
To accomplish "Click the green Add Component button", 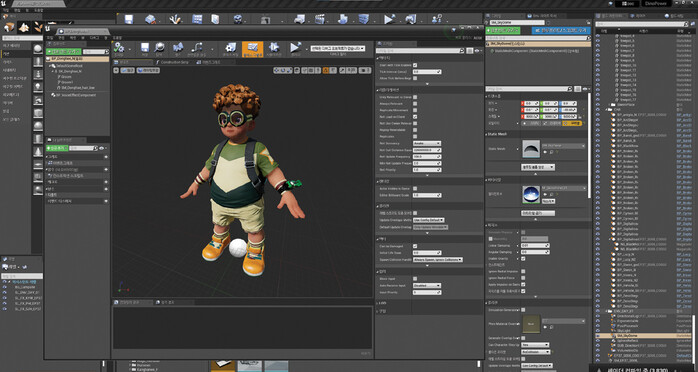I will tap(64, 52).
